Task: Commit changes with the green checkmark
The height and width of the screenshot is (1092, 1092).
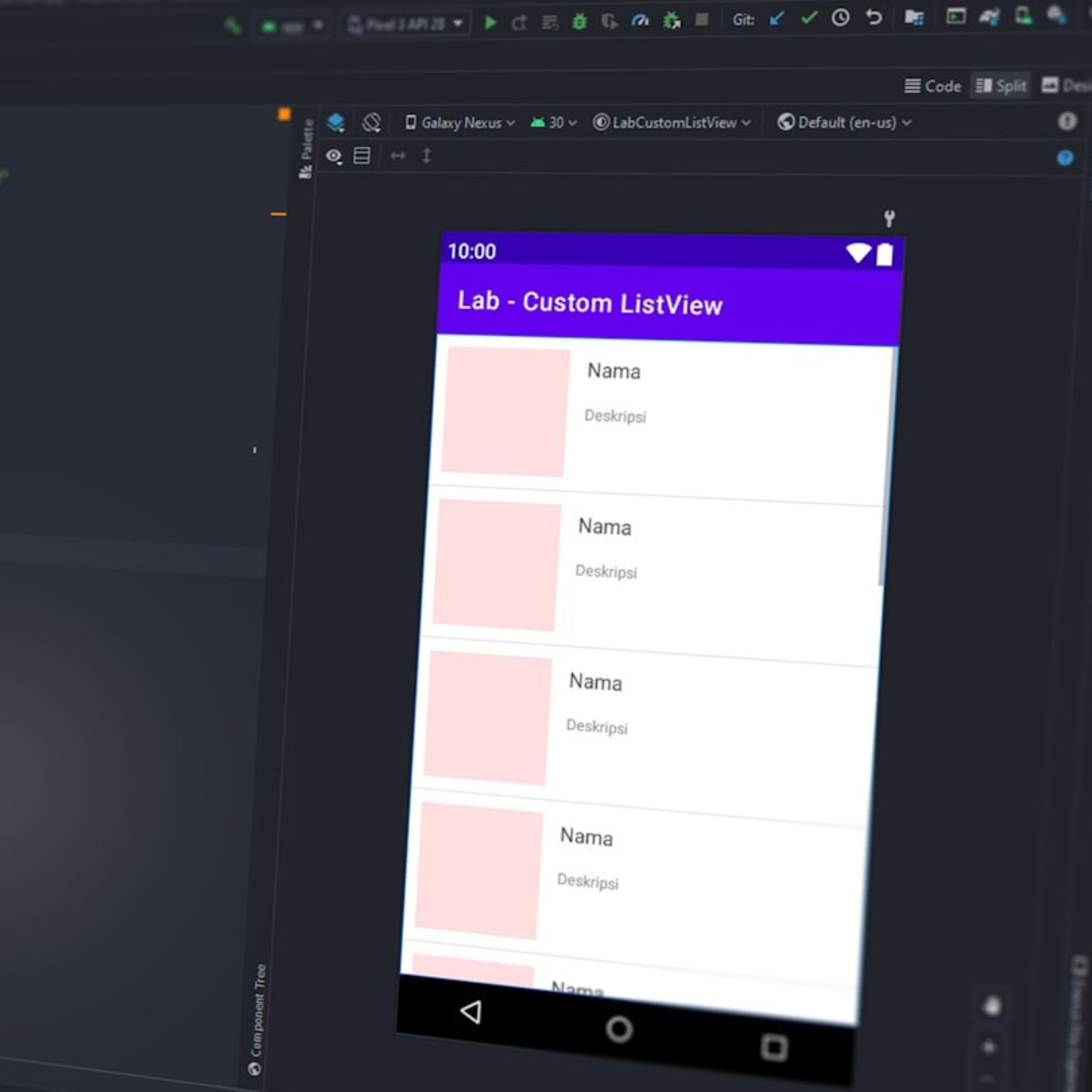Action: [x=809, y=19]
